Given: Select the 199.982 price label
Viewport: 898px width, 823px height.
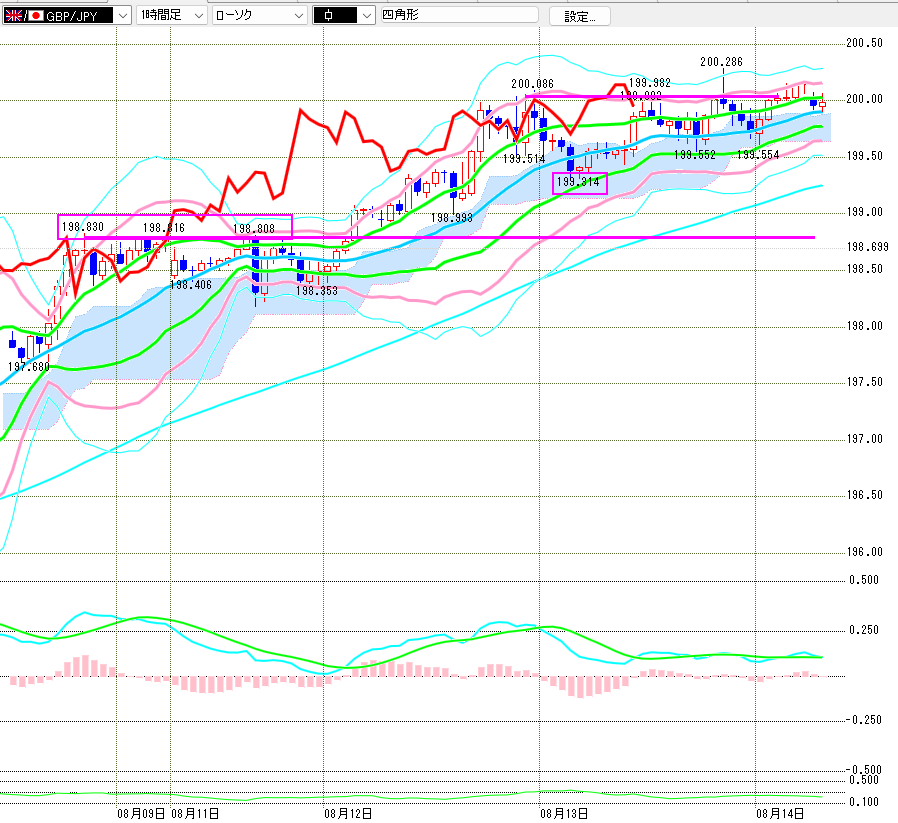Looking at the screenshot, I should (x=649, y=82).
